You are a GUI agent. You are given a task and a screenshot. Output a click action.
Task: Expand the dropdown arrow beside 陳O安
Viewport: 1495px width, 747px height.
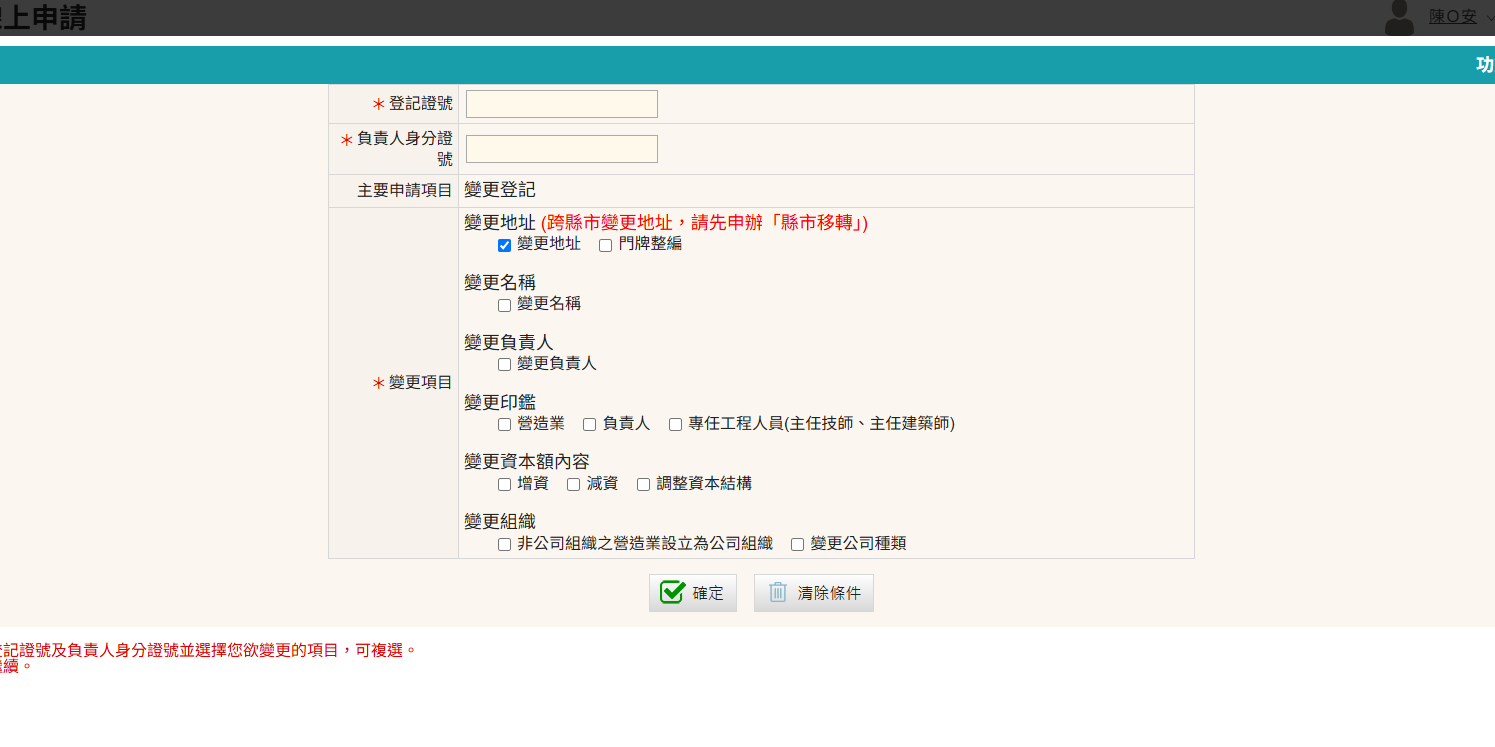(x=1490, y=17)
